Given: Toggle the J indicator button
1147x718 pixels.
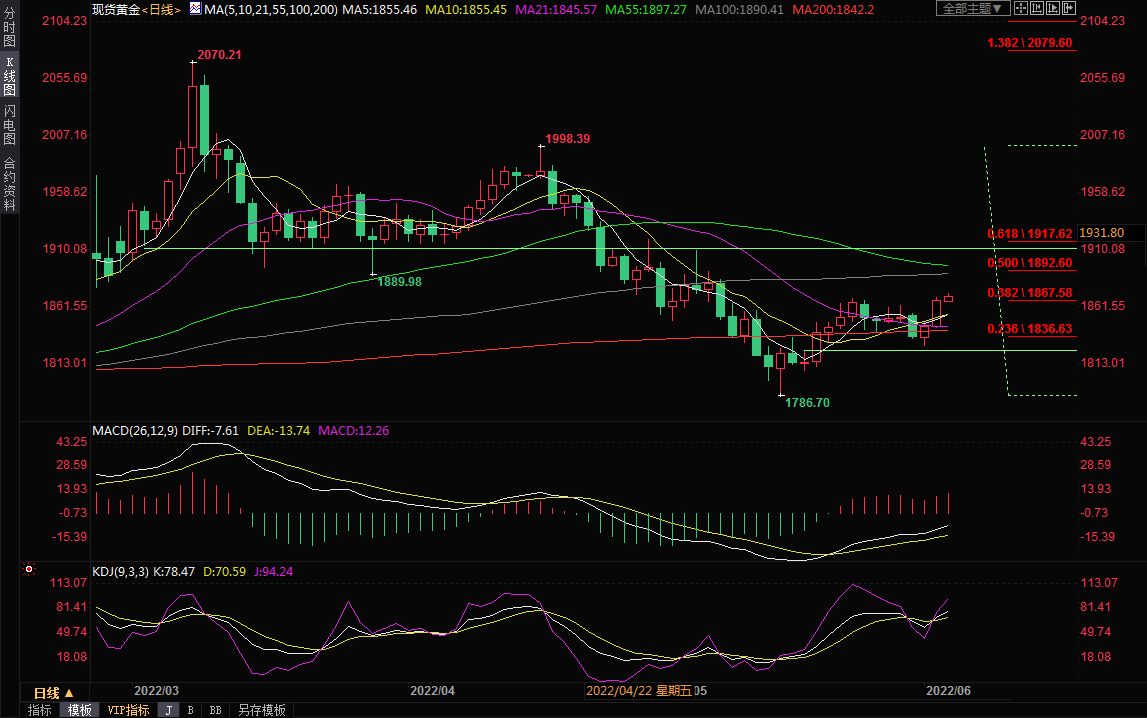Looking at the screenshot, I should (168, 710).
